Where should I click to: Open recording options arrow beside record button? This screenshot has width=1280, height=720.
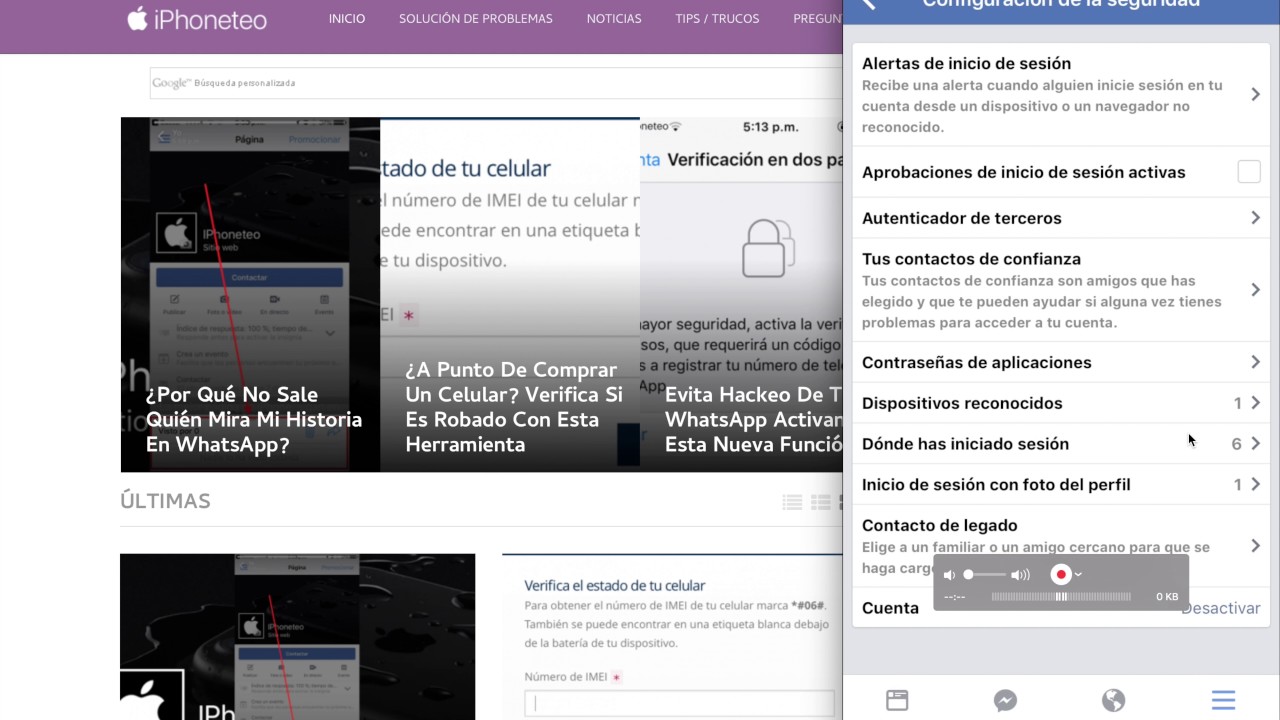[1078, 574]
